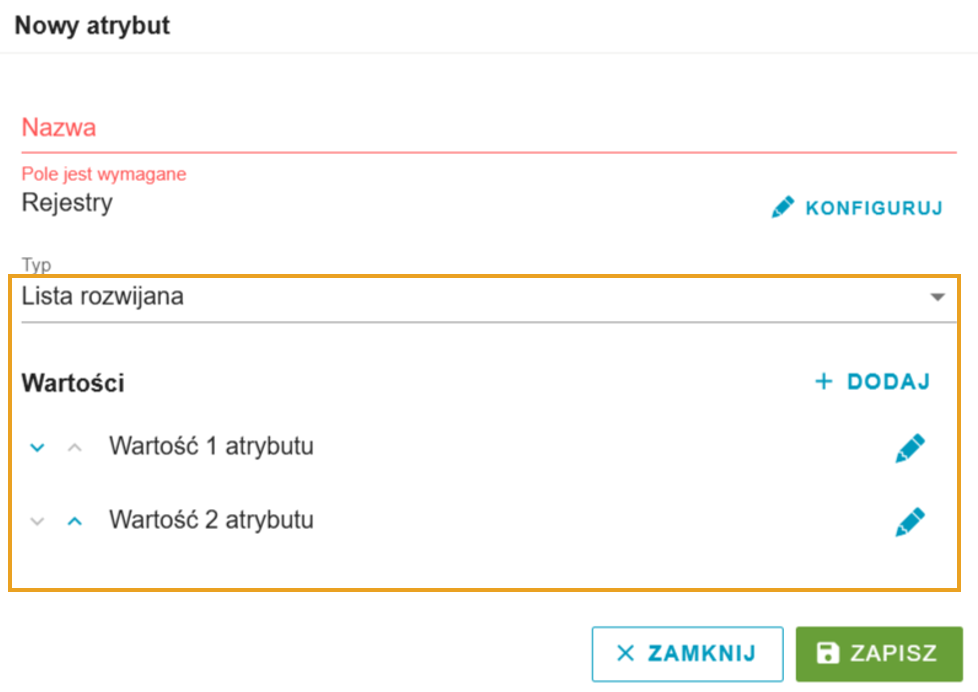978x692 pixels.
Task: Click the X icon on ZAMKNIJ
Action: point(625,653)
